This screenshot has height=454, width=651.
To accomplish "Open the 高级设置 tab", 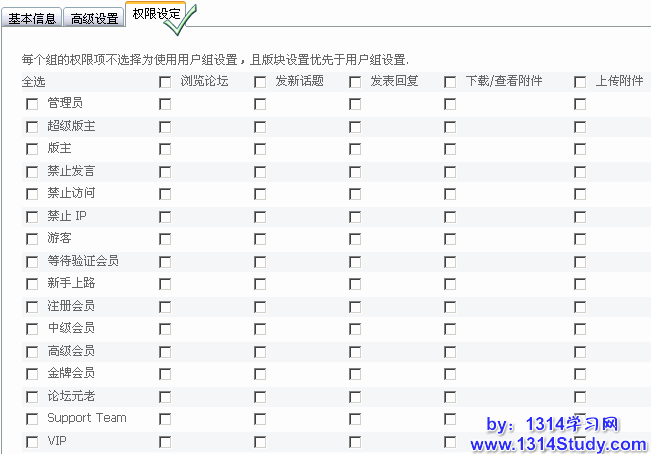I will [94, 18].
